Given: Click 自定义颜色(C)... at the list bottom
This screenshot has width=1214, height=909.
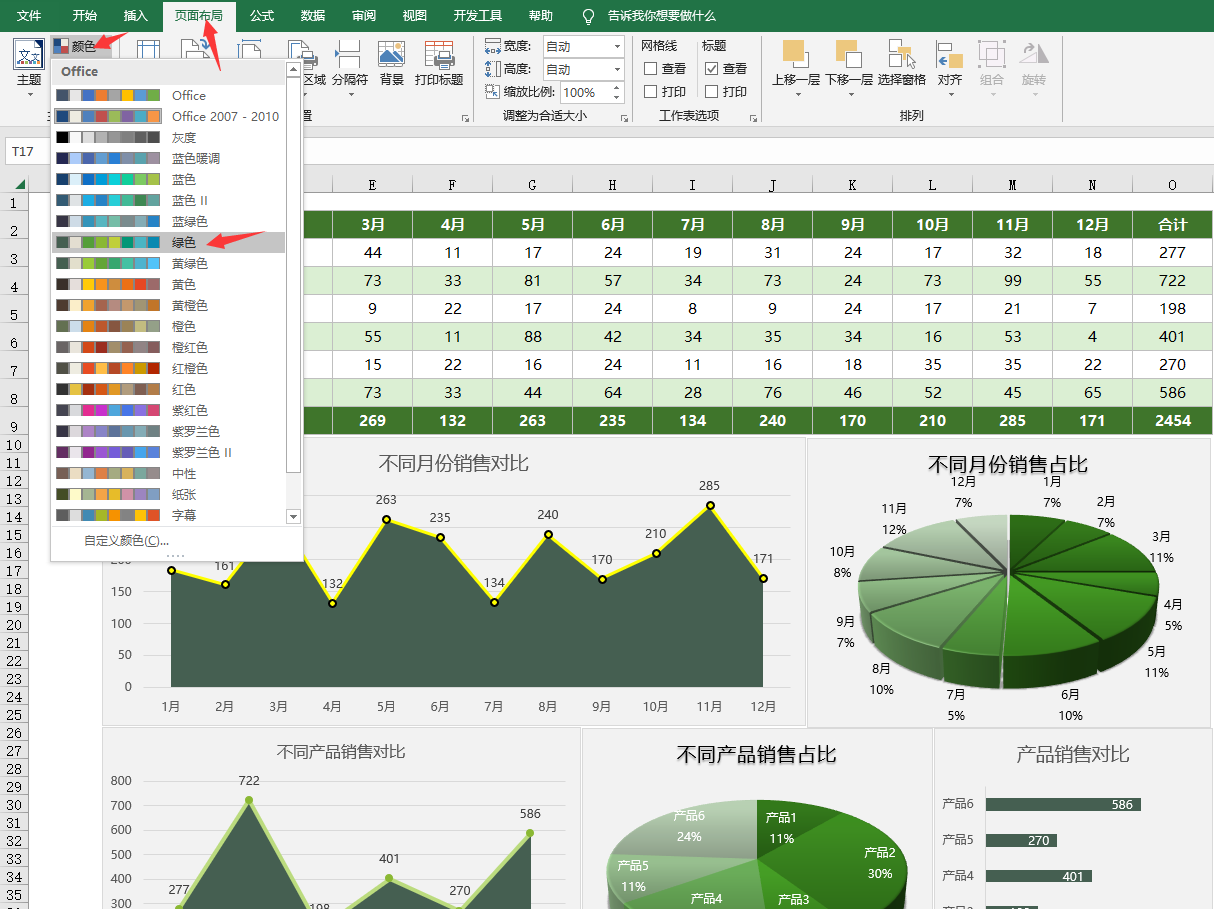Looking at the screenshot, I should [127, 541].
